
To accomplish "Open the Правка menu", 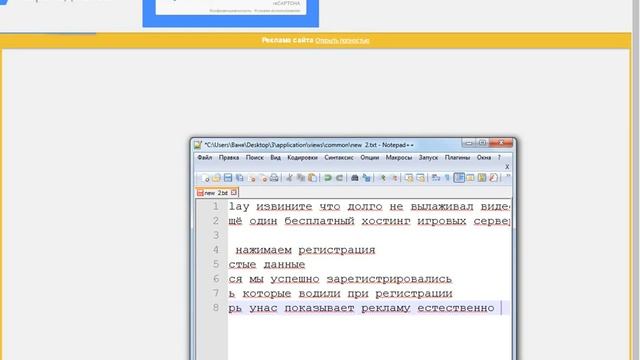I will point(229,158).
